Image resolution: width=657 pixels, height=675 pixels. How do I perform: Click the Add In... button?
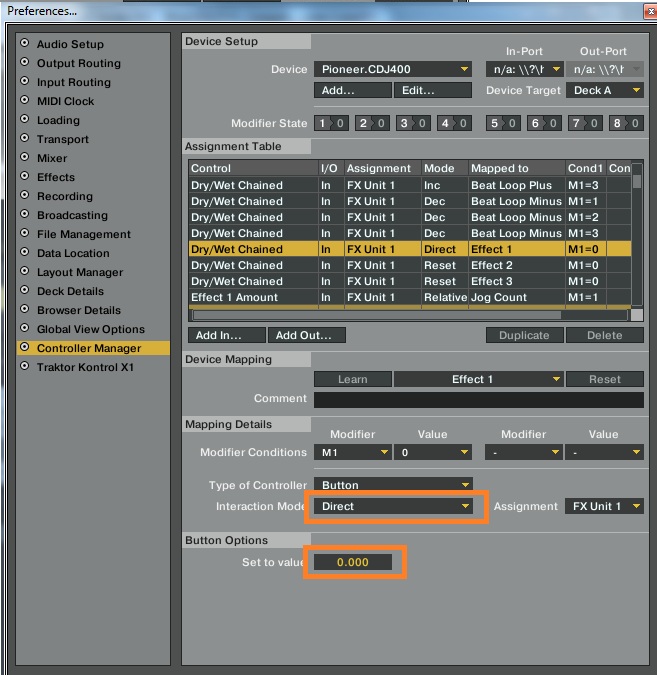coord(226,335)
